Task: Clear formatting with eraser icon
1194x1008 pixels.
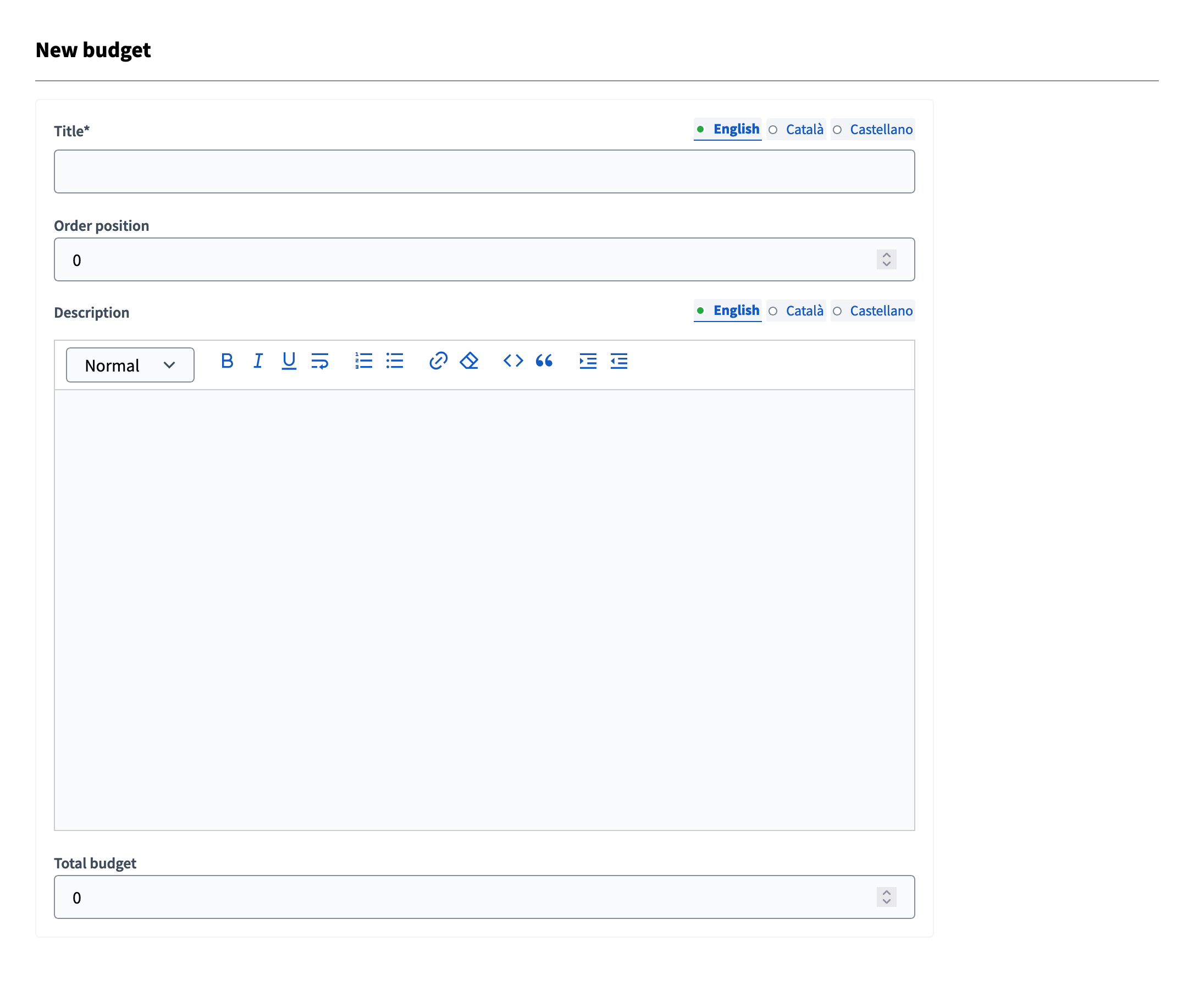Action: point(469,361)
